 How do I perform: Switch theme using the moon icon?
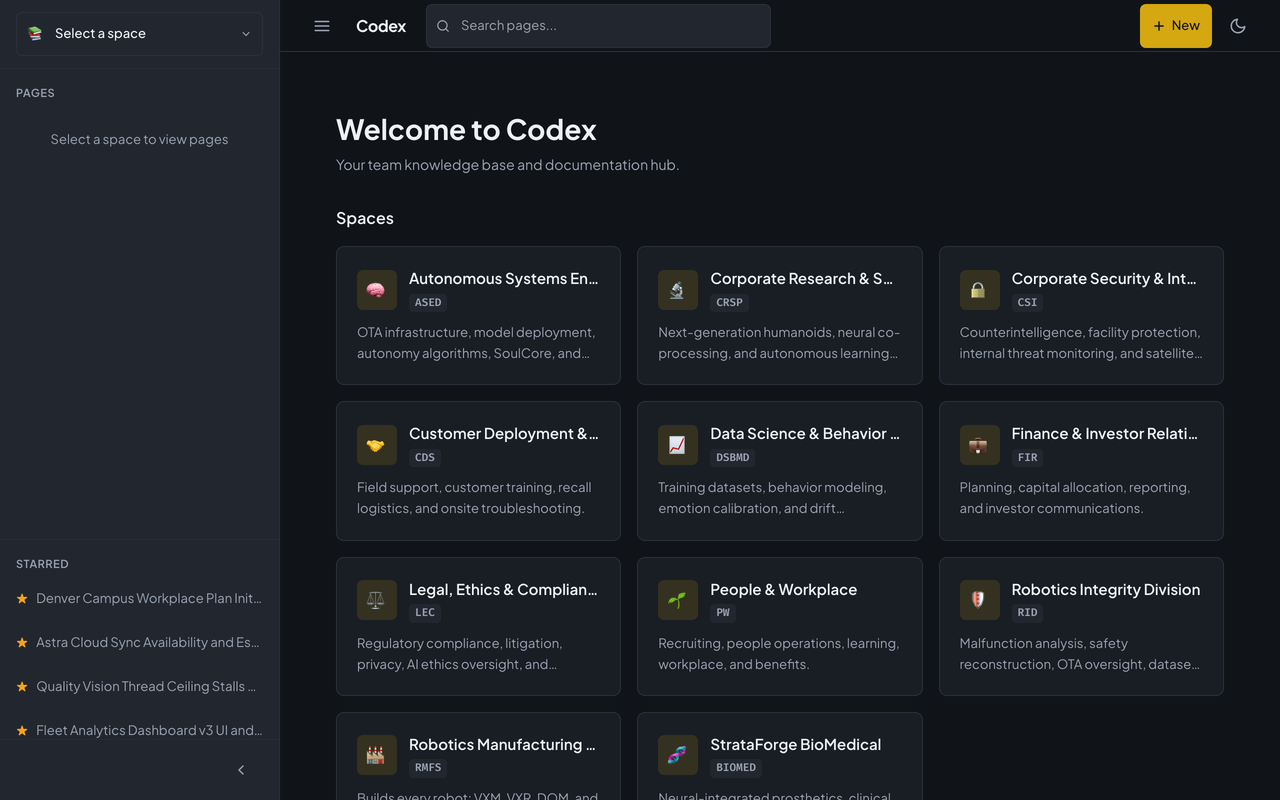pos(1238,26)
